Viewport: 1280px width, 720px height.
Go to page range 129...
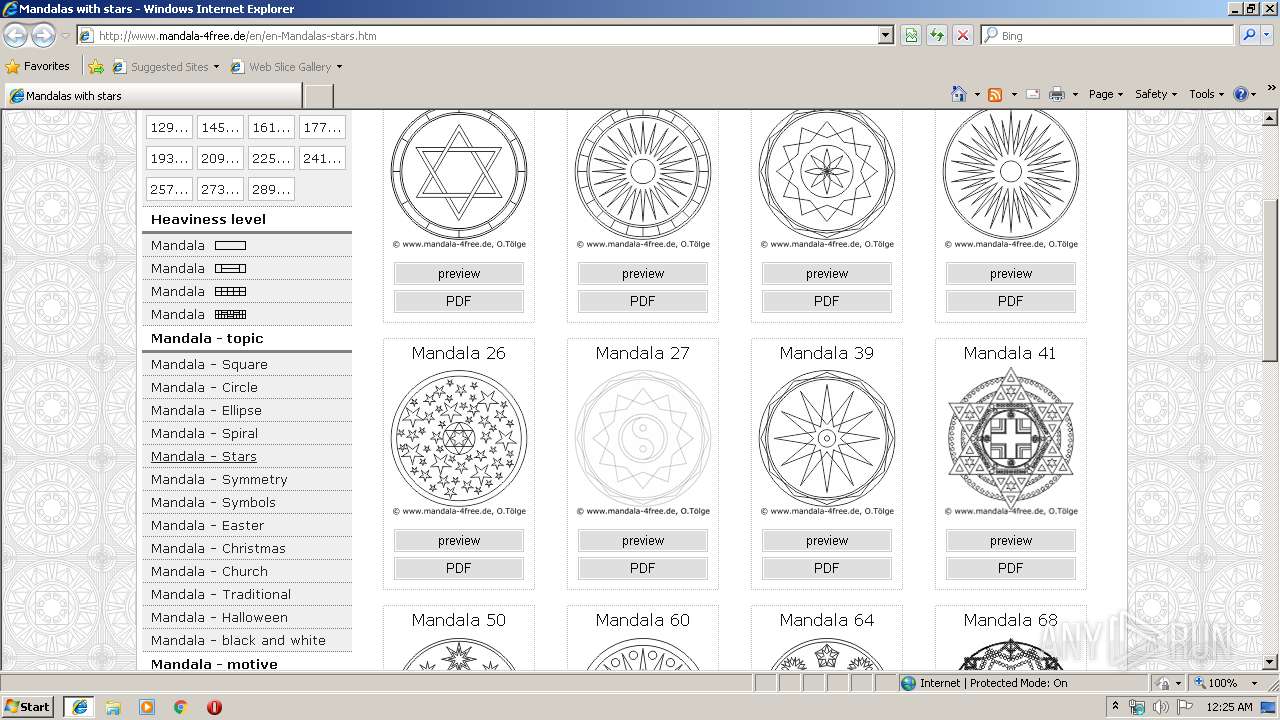[x=169, y=127]
